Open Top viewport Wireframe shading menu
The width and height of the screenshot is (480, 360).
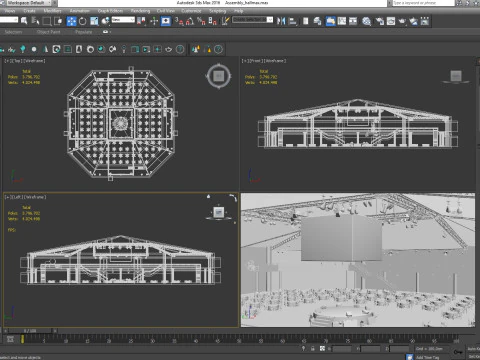click(x=35, y=61)
